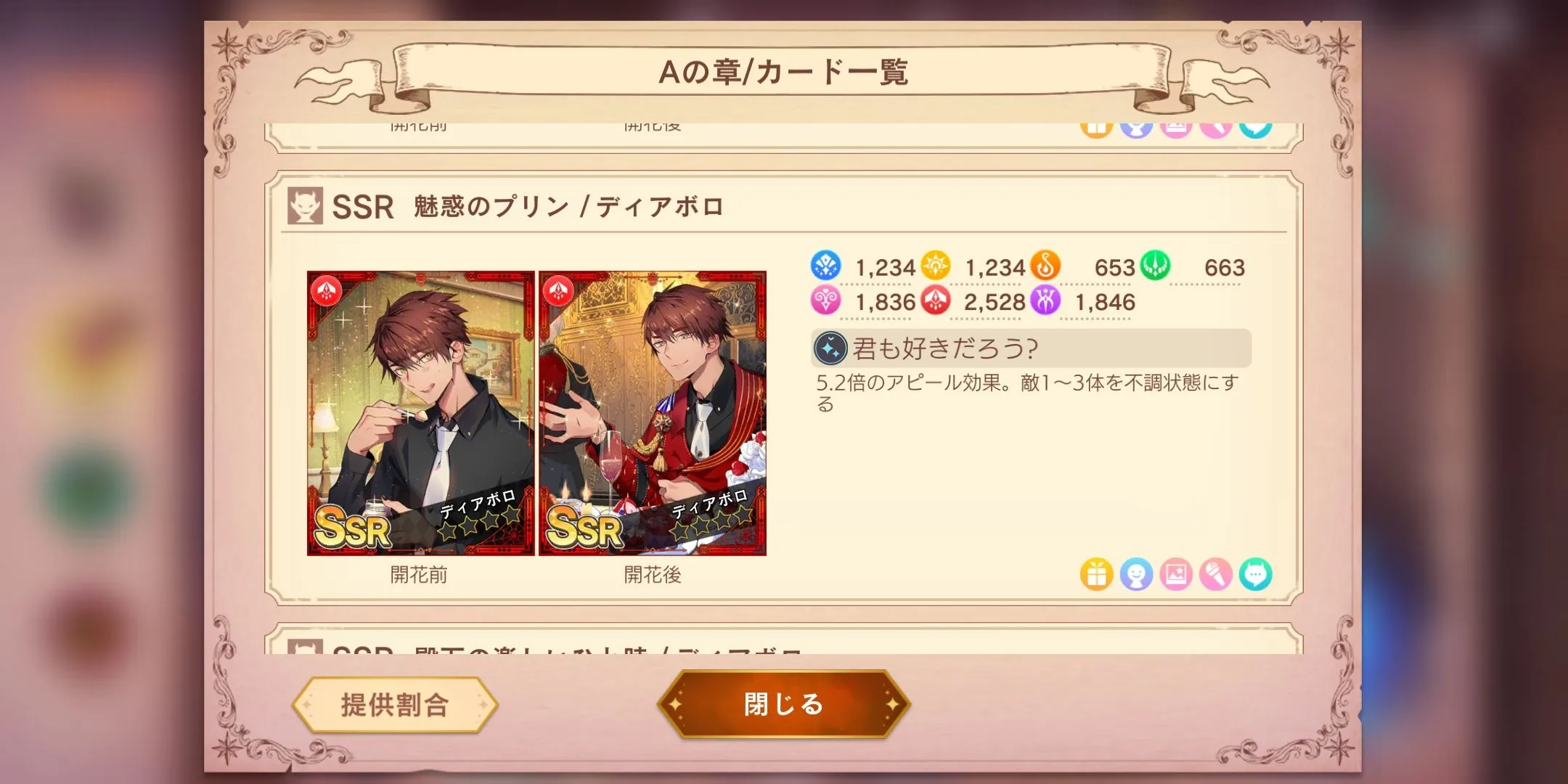Tap the purple stat icon beside 1,846
1568x784 pixels.
[x=1045, y=300]
